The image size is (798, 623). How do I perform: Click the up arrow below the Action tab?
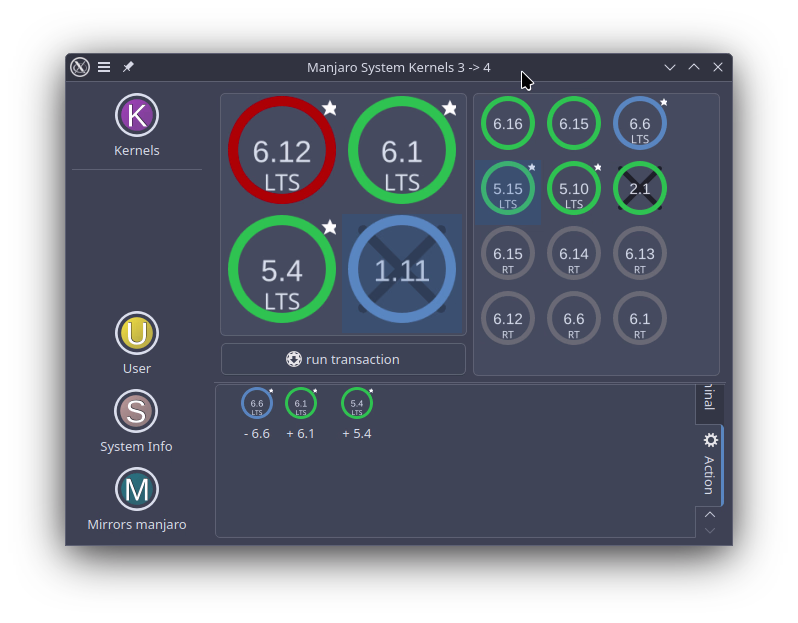click(710, 515)
